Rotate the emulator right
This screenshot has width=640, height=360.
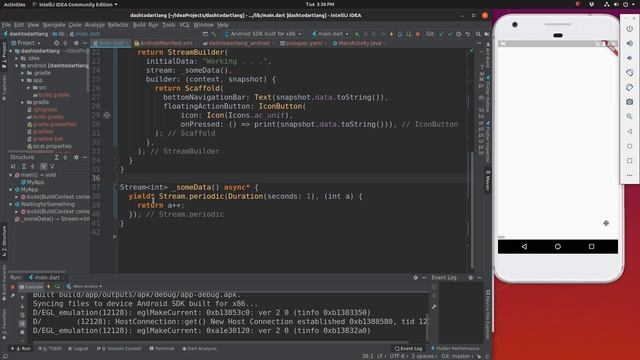pyautogui.click(x=629, y=87)
